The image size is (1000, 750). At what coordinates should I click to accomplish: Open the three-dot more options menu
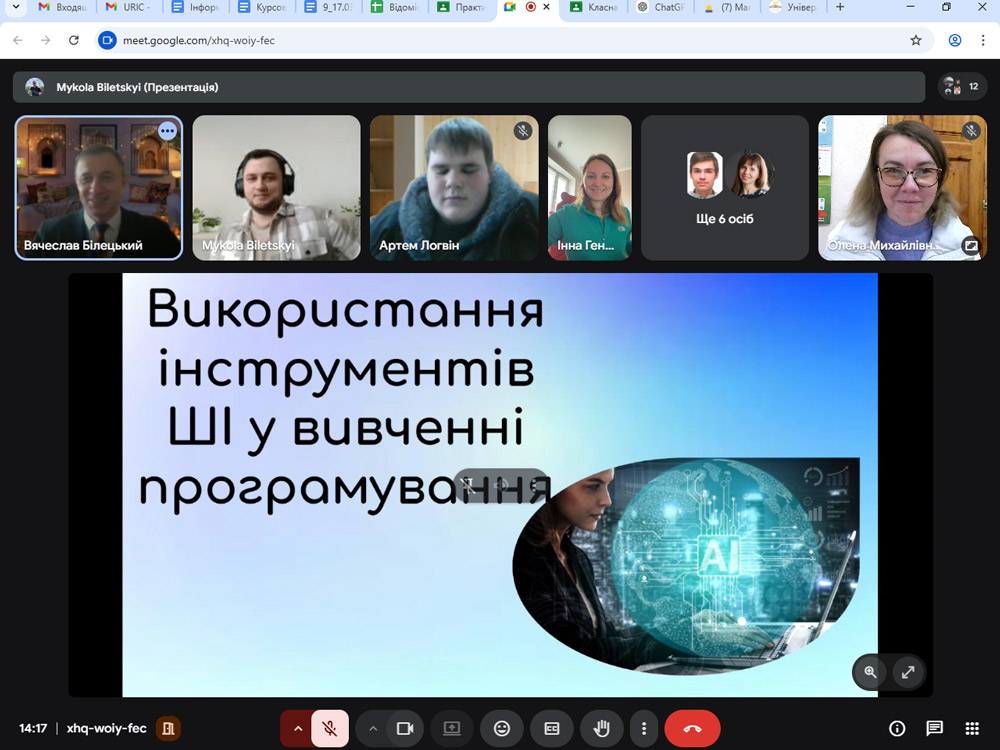coord(645,729)
